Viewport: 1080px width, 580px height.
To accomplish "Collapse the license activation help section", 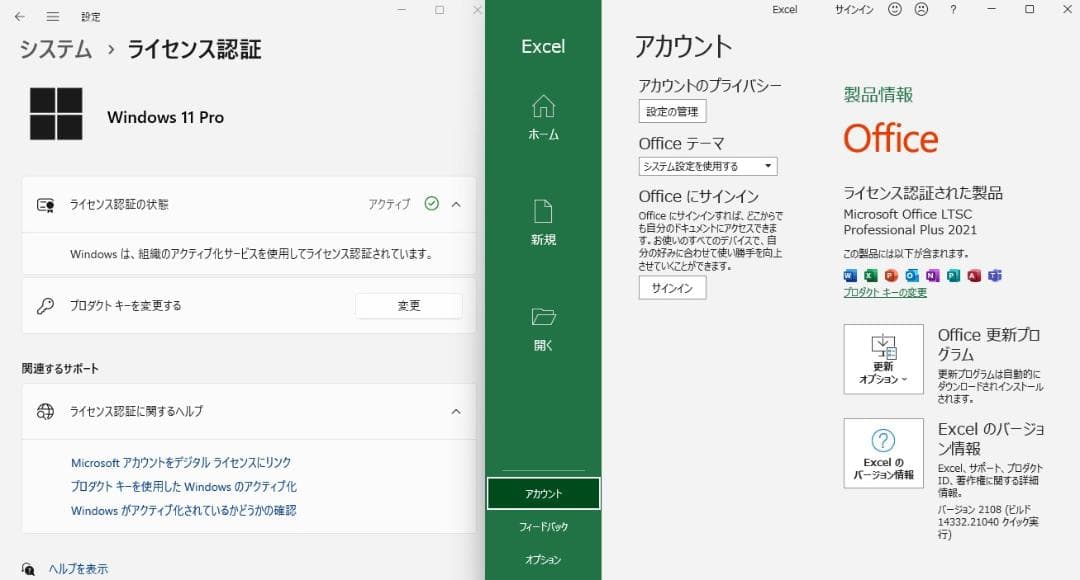I will click(456, 412).
